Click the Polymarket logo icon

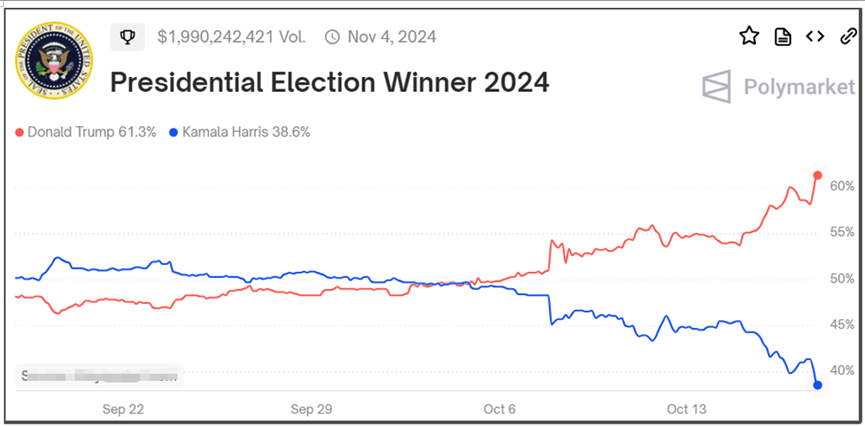[x=716, y=87]
